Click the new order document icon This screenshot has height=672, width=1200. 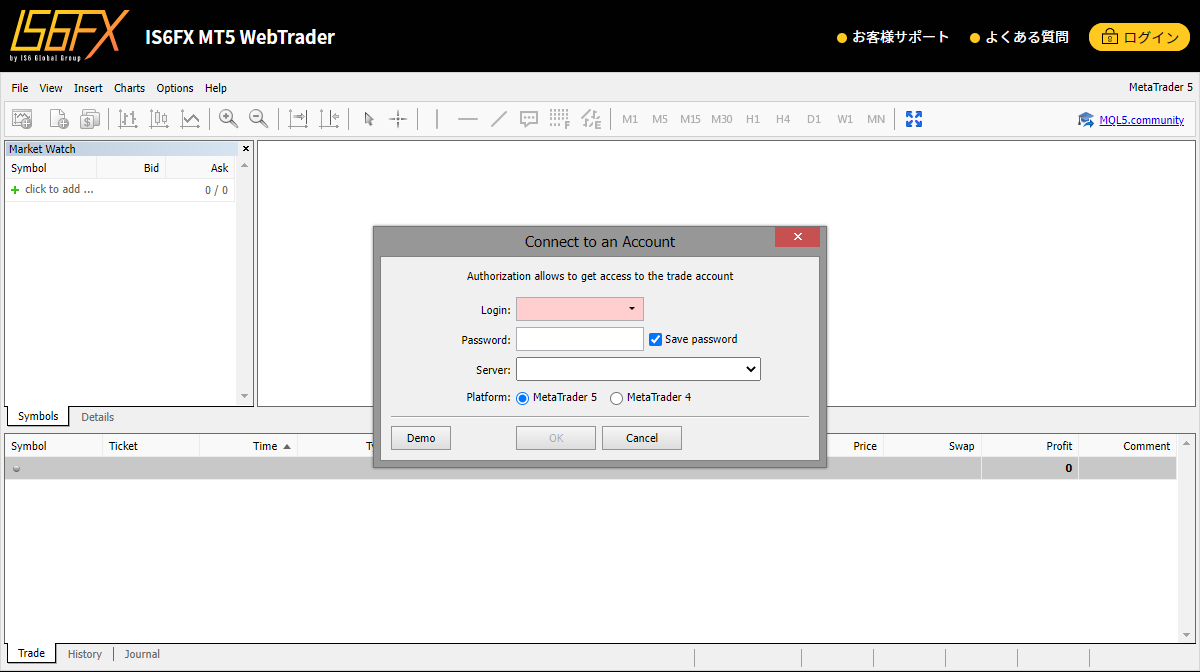(58, 119)
